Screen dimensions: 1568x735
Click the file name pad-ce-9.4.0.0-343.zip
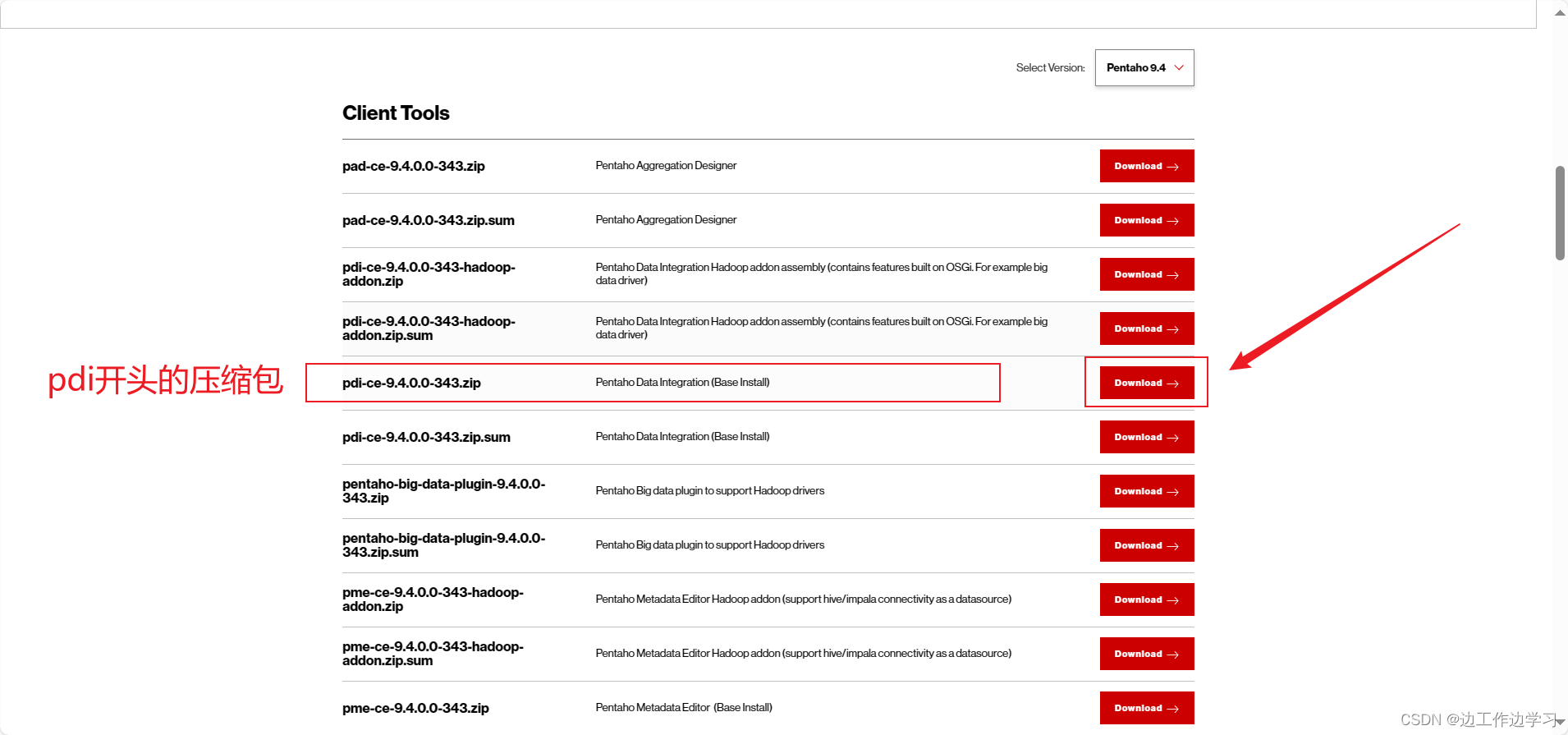(x=414, y=166)
